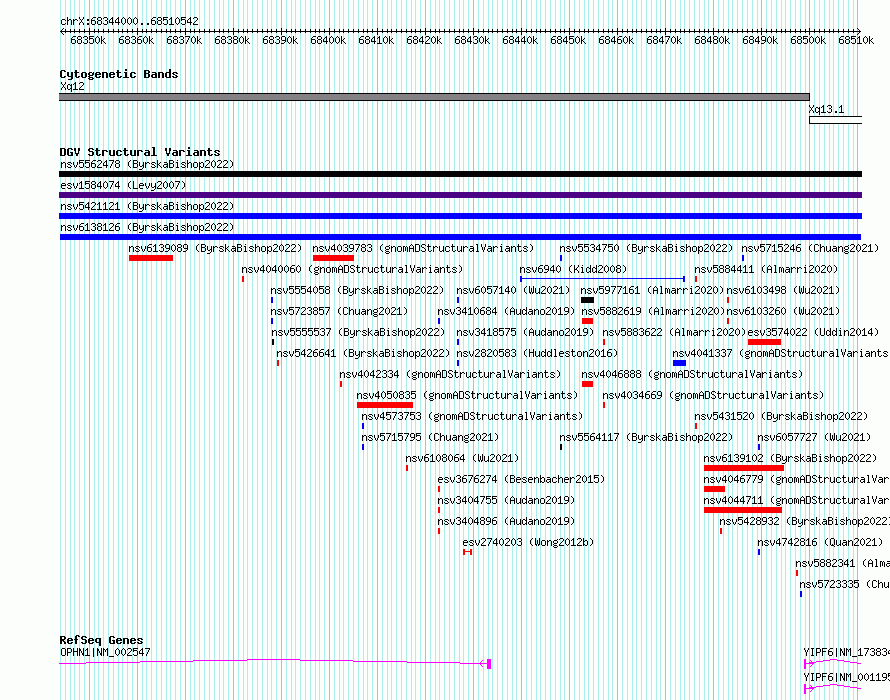Click the 68400k ruler tick label
Screen dimensions: 890x700
pos(328,40)
